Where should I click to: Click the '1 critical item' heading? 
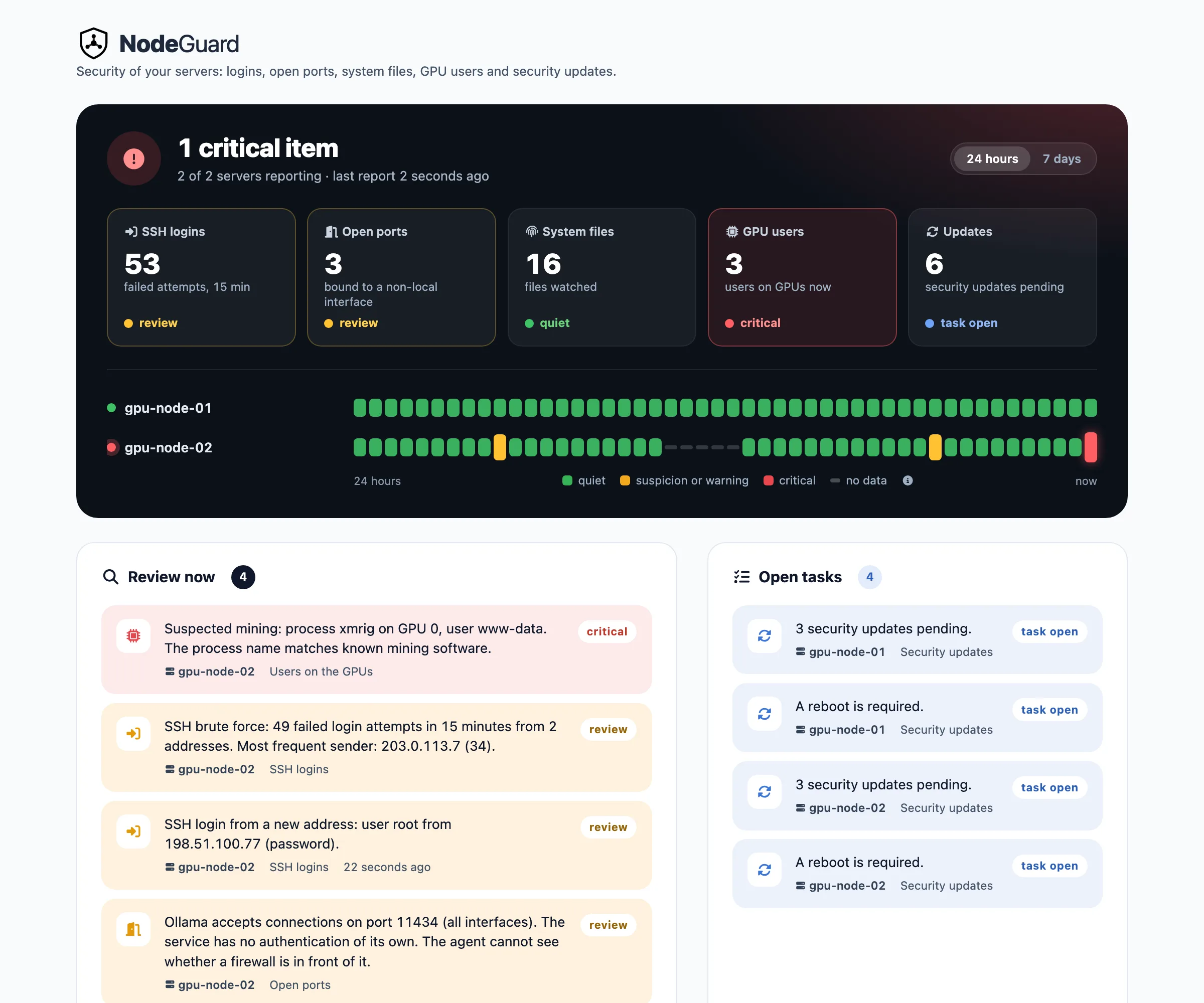tap(258, 148)
